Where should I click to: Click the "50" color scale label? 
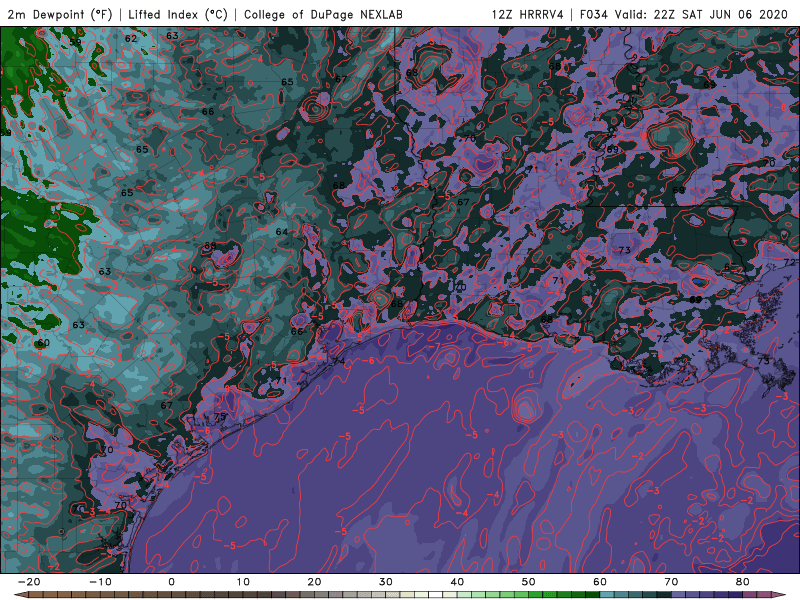tap(529, 582)
